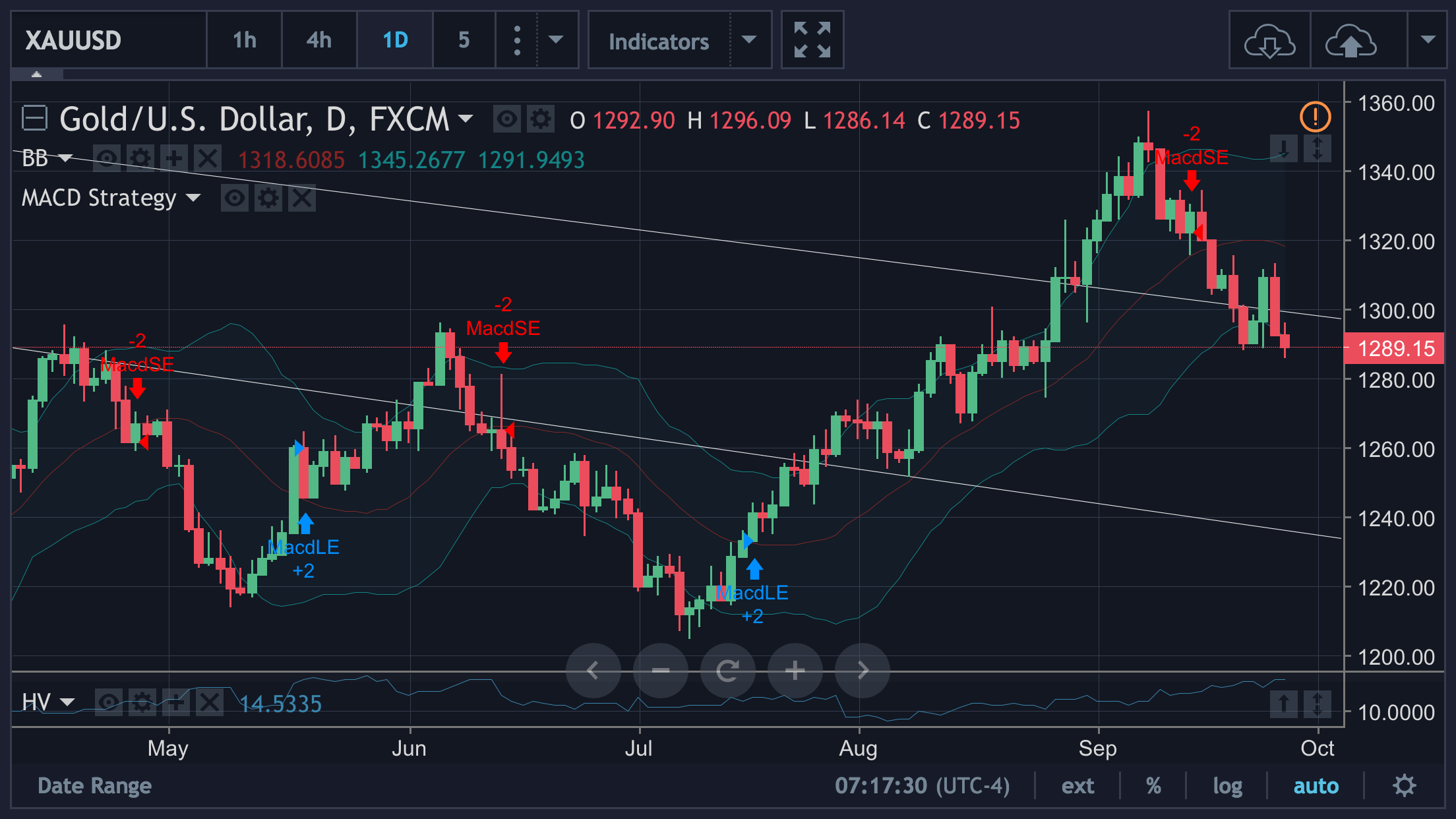Toggle log scale
The height and width of the screenshot is (819, 1456).
pos(1227,785)
